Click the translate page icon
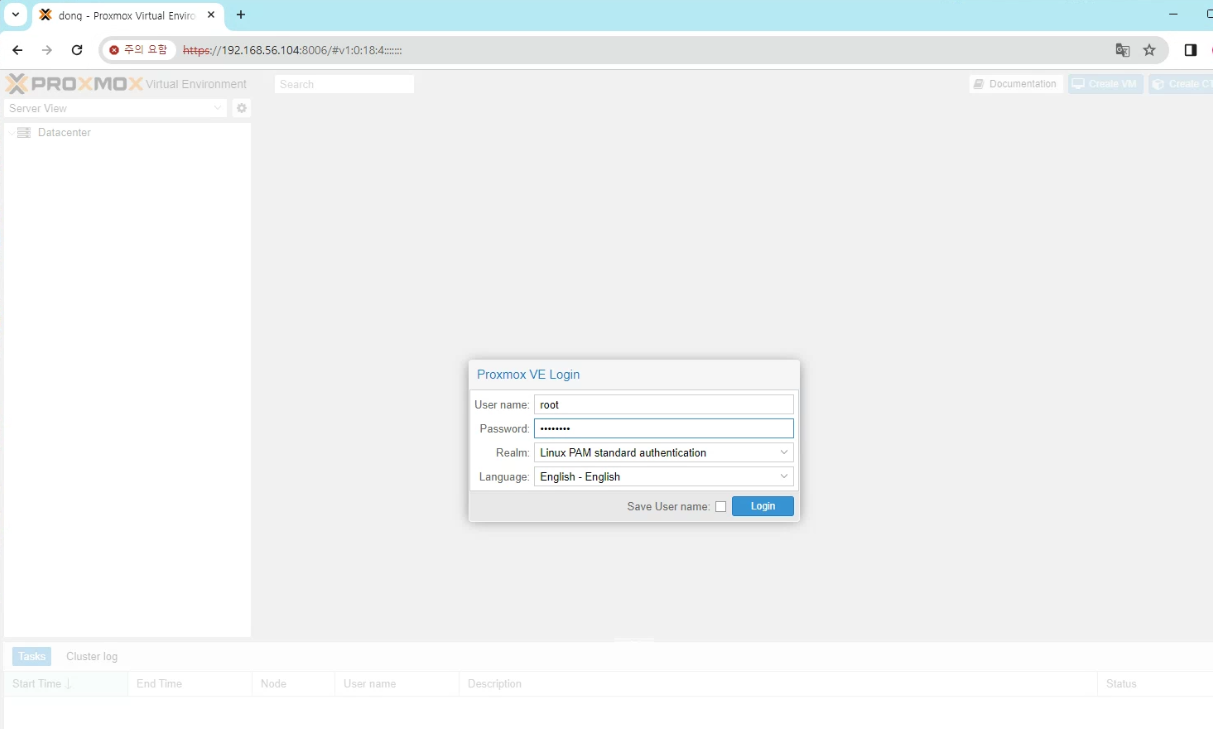1214x730 pixels. [1123, 50]
